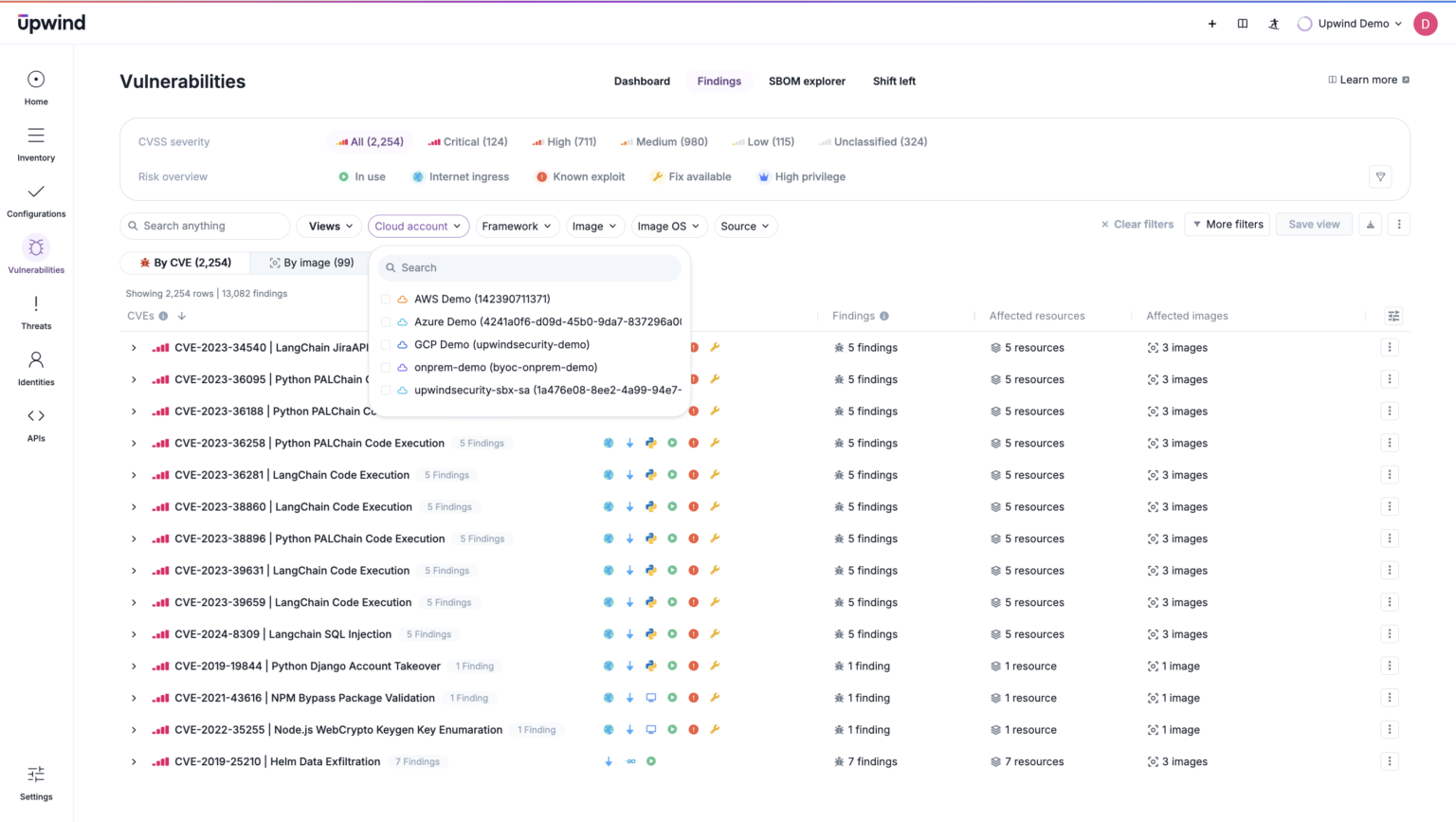Click the Save view button
1456x822 pixels.
(x=1314, y=224)
